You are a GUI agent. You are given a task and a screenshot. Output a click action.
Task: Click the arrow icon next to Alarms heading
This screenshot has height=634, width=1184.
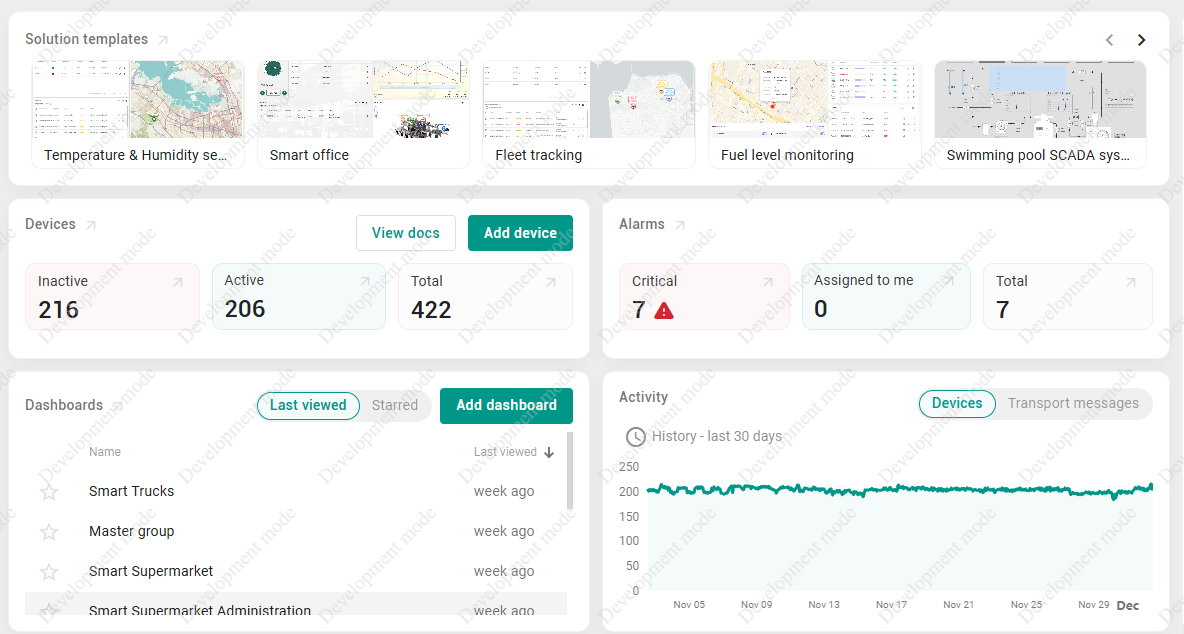click(680, 225)
